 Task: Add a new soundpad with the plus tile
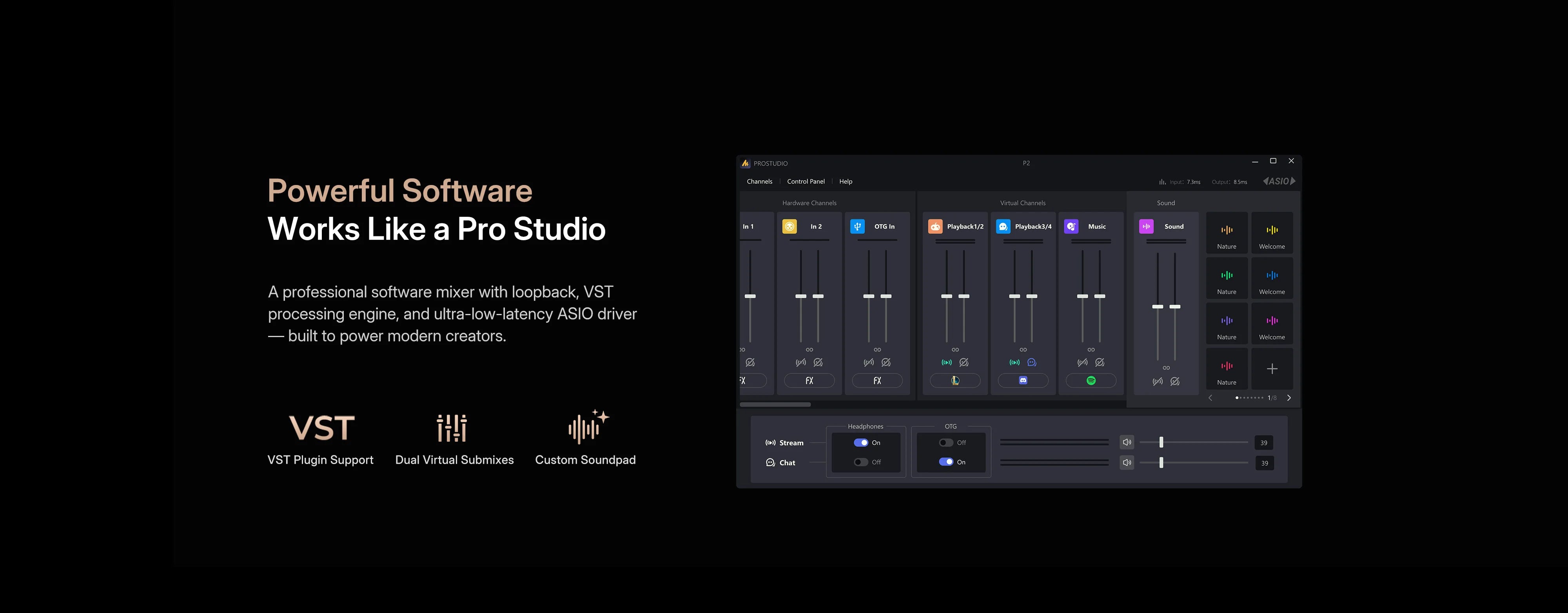1272,369
